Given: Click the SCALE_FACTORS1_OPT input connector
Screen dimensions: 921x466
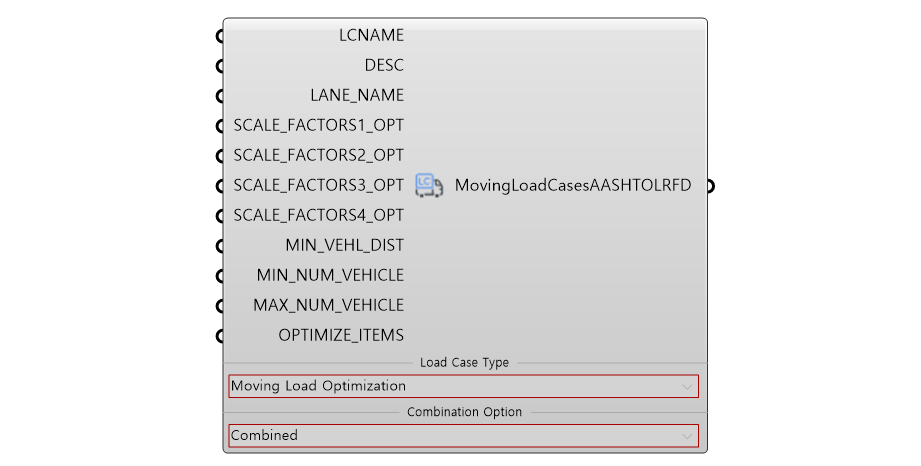Looking at the screenshot, I should coord(221,126).
